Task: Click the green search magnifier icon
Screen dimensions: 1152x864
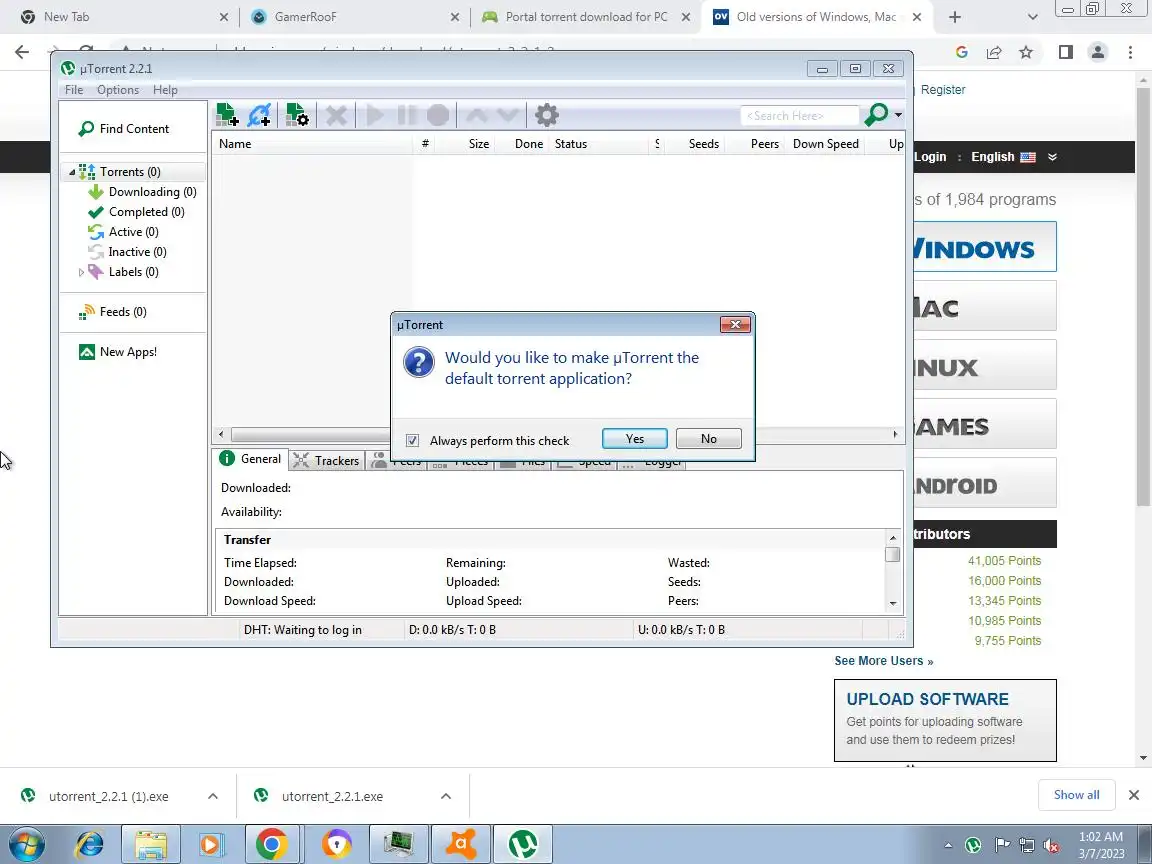Action: [876, 115]
